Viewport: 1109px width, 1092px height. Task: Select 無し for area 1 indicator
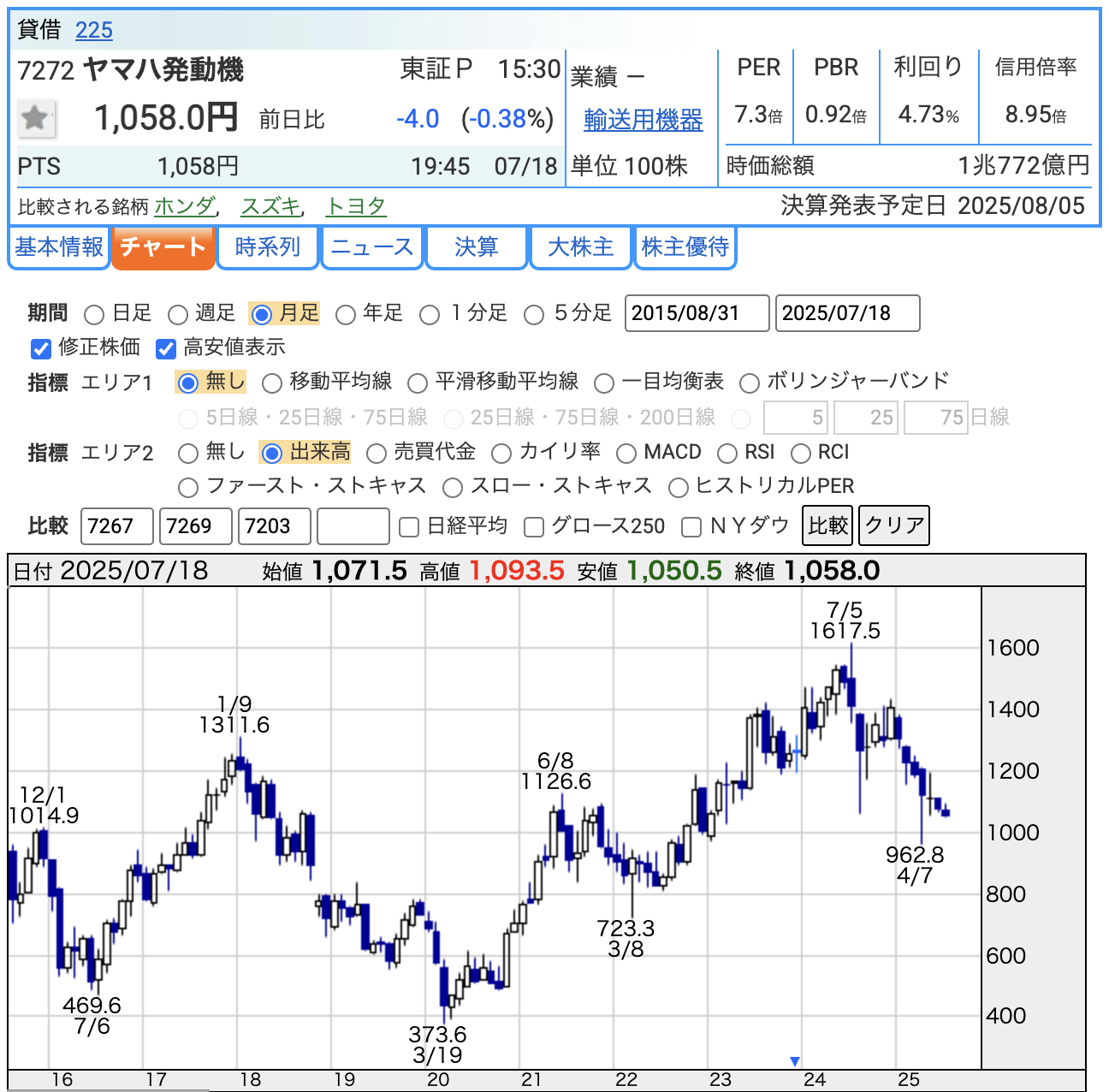(x=188, y=383)
